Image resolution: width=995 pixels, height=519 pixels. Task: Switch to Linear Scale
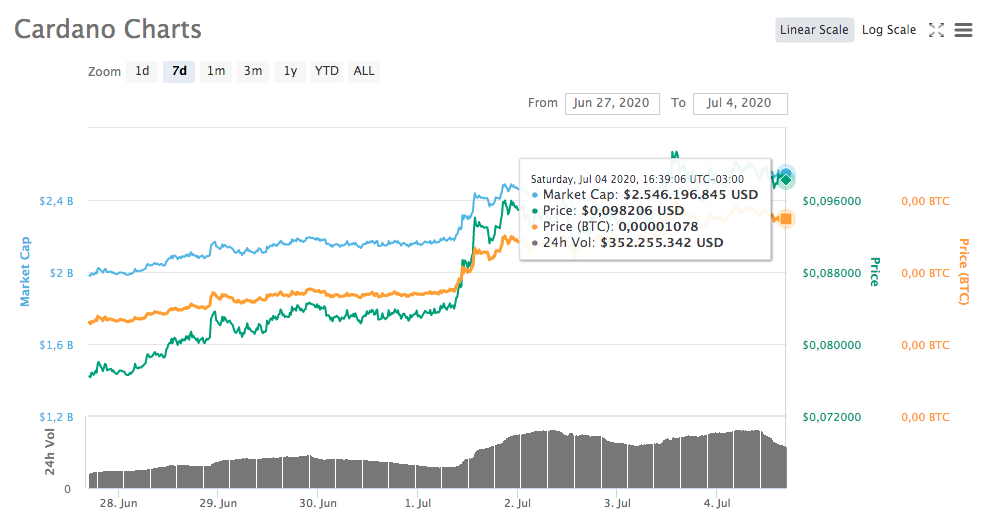point(814,30)
